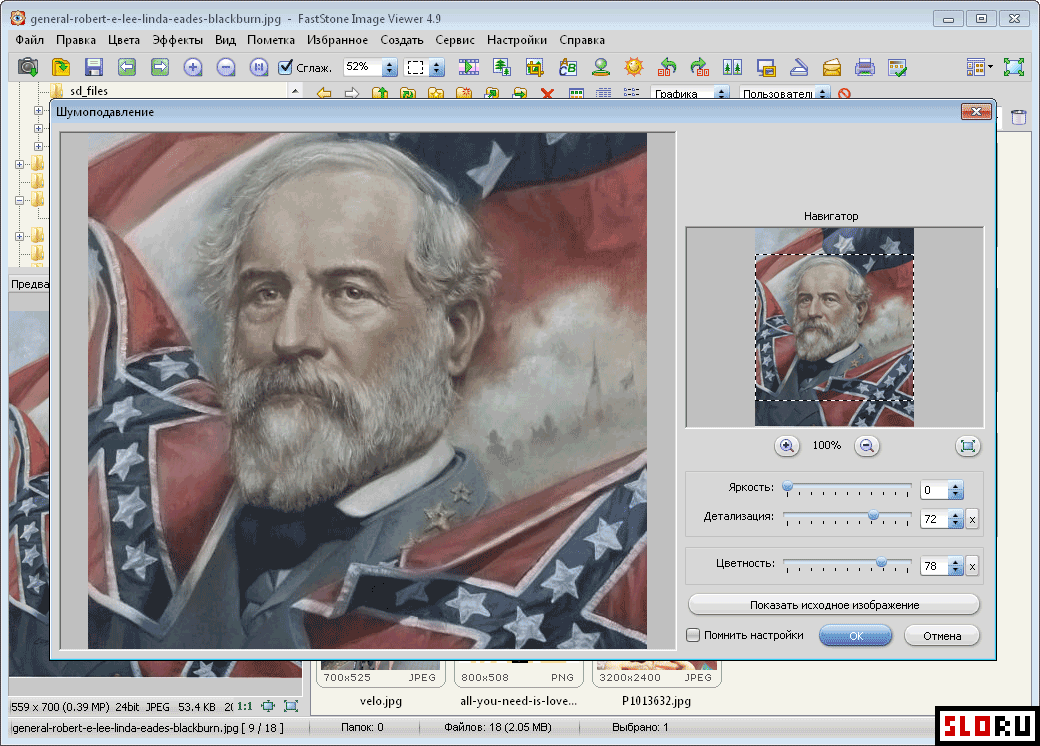Click the Яркость slider handle

click(x=787, y=487)
